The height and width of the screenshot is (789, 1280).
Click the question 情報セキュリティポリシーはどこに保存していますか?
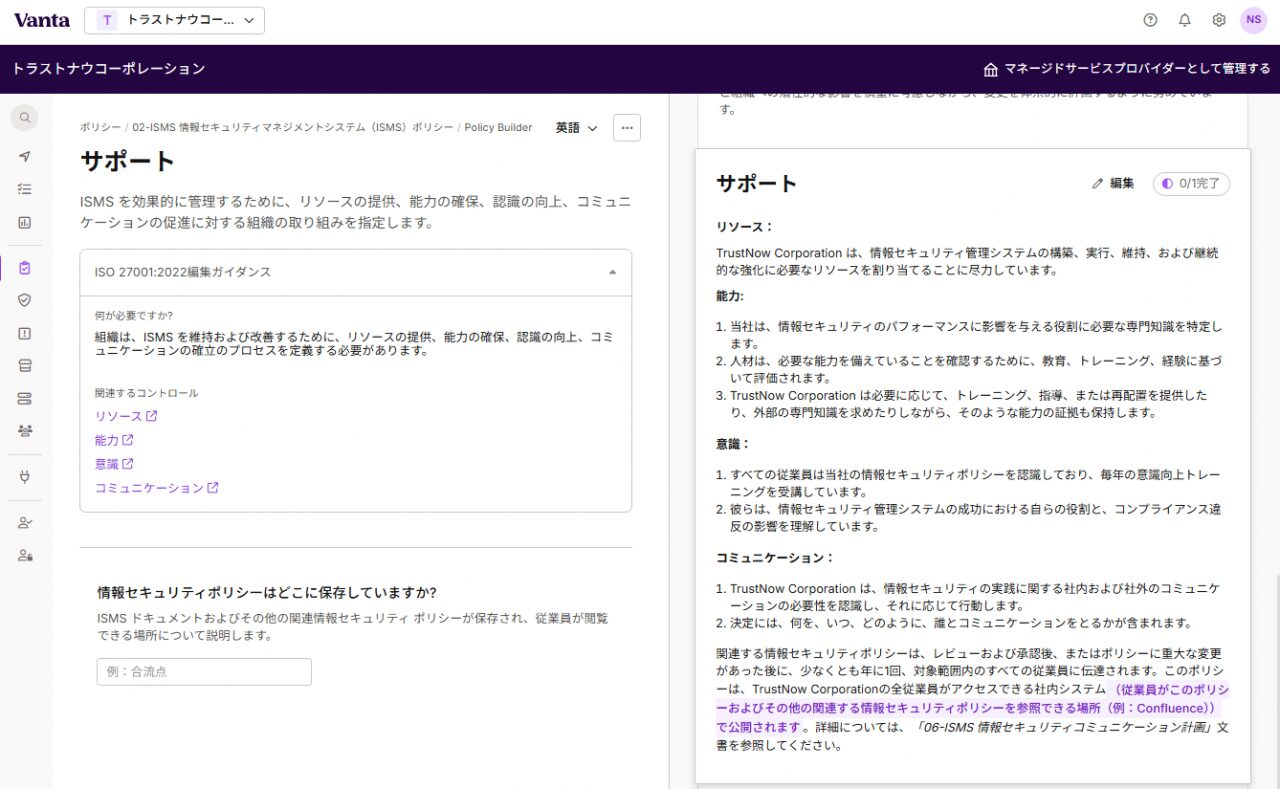267,592
